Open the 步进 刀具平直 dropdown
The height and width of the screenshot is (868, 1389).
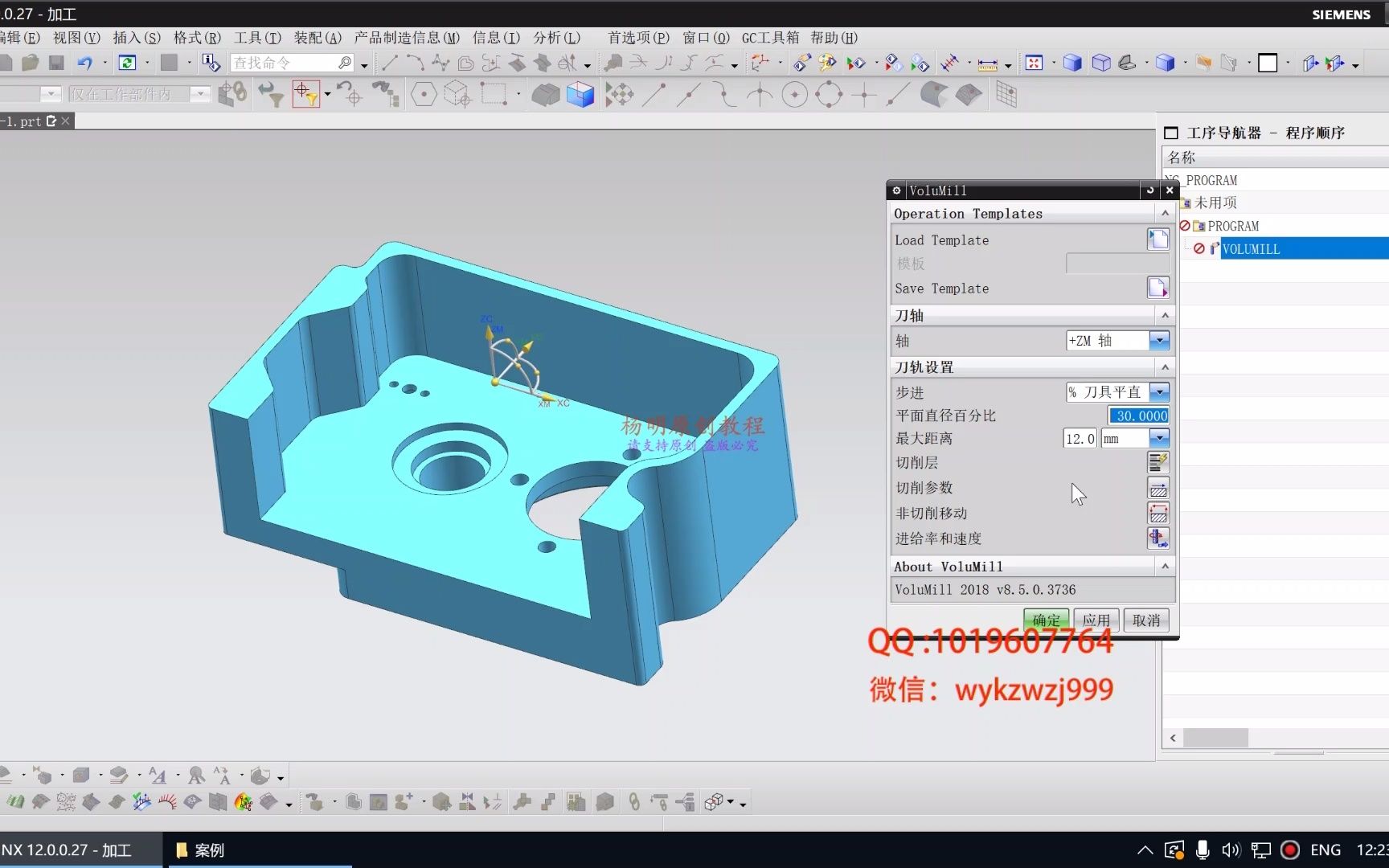(1159, 392)
